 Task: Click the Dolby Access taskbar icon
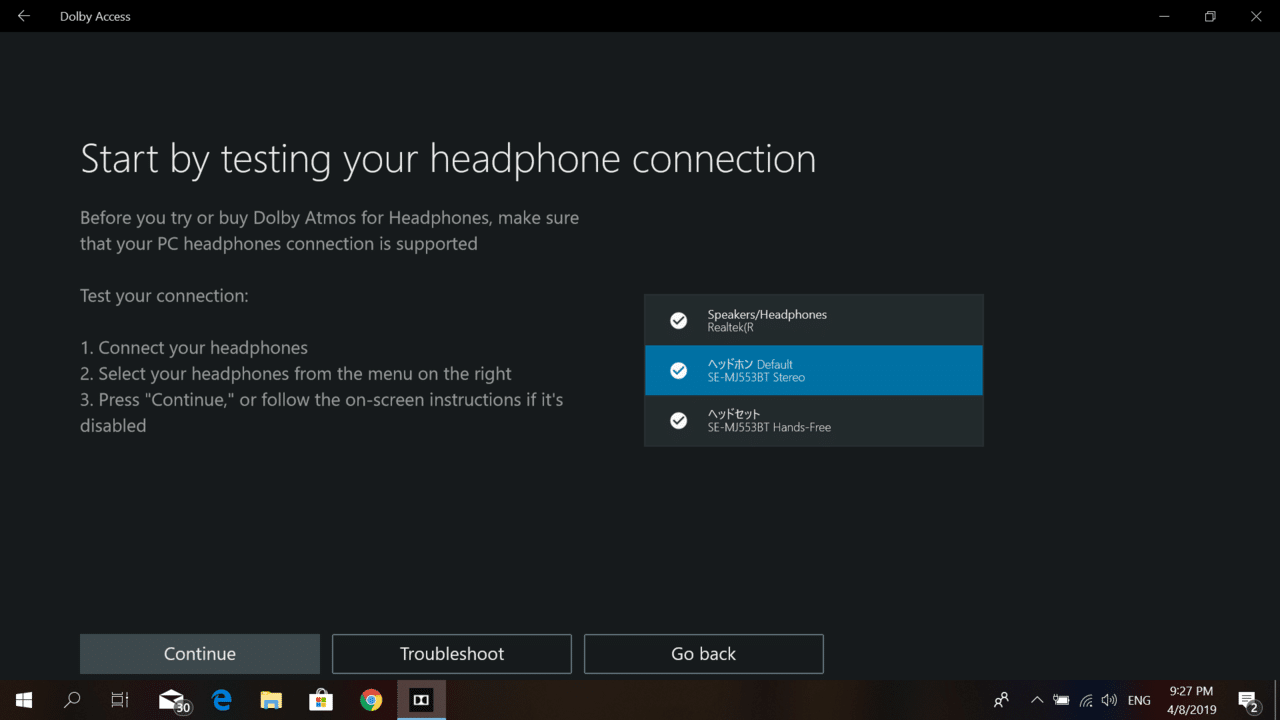(x=421, y=700)
